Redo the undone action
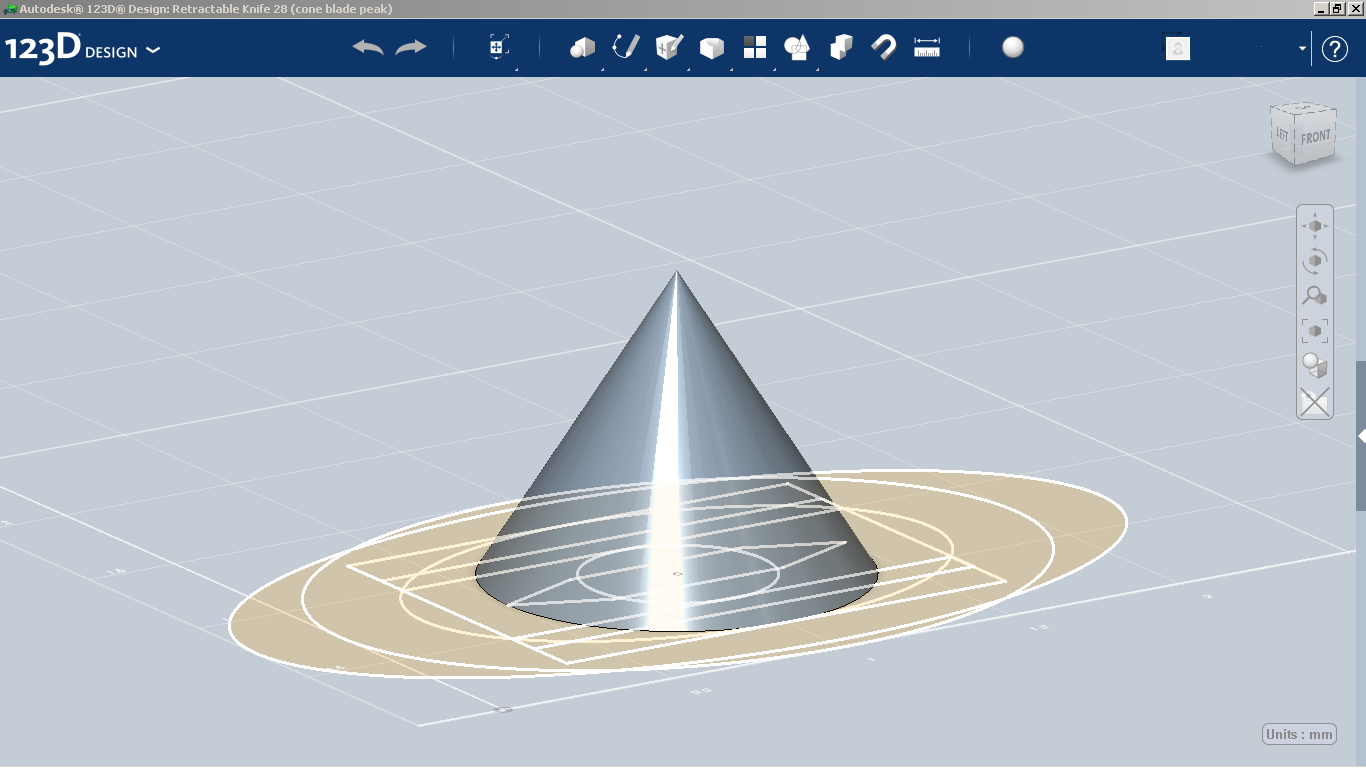The image size is (1366, 768). 411,47
